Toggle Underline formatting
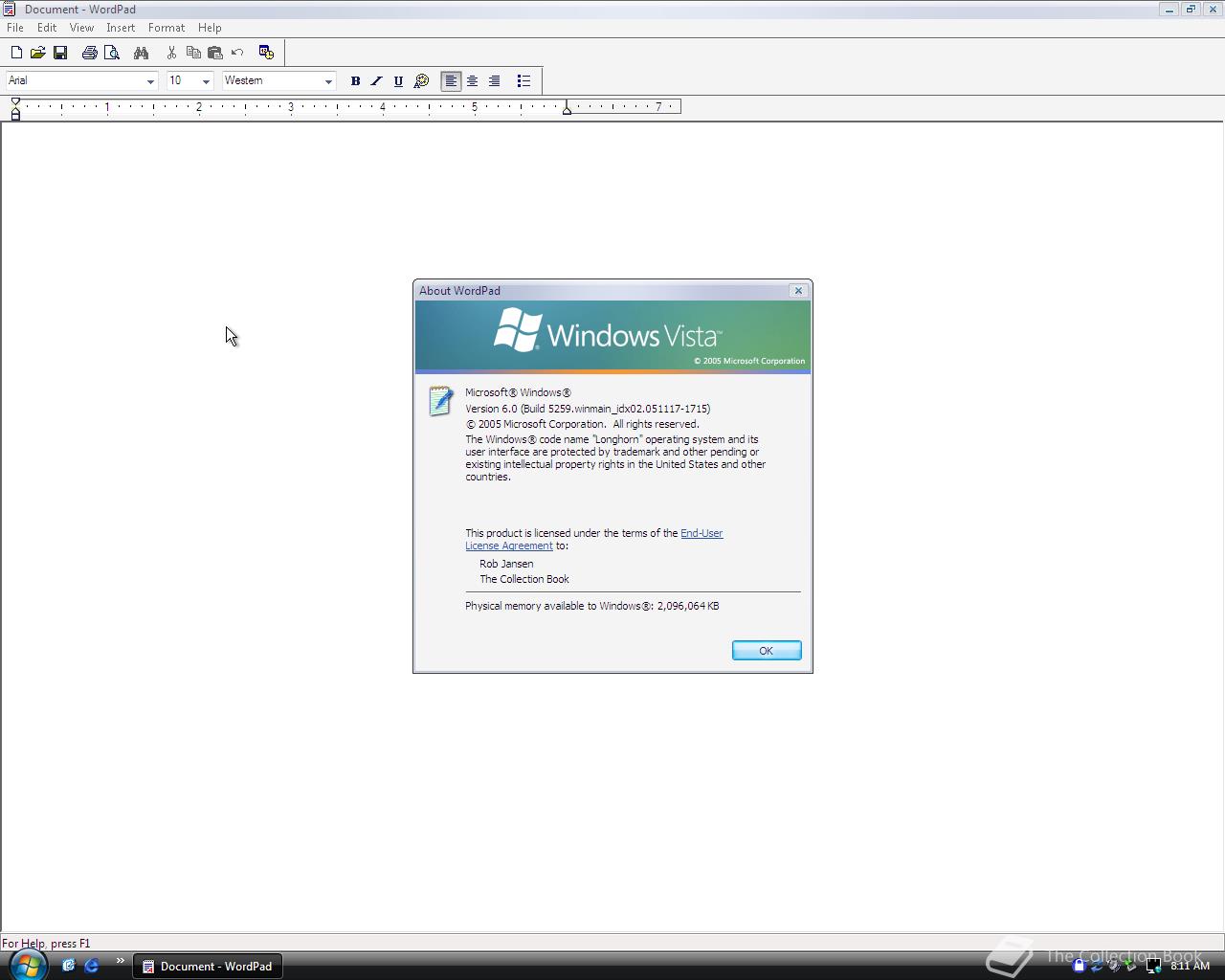This screenshot has width=1225, height=980. pos(399,81)
